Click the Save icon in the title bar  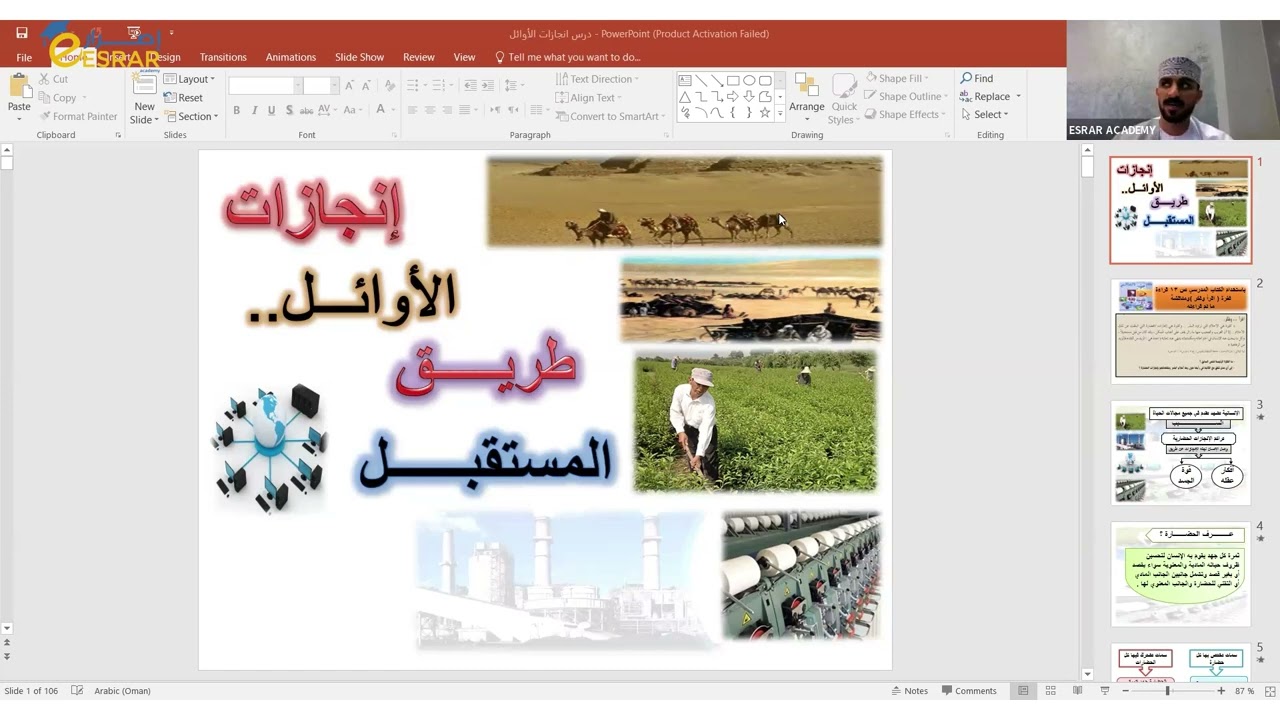(21, 33)
